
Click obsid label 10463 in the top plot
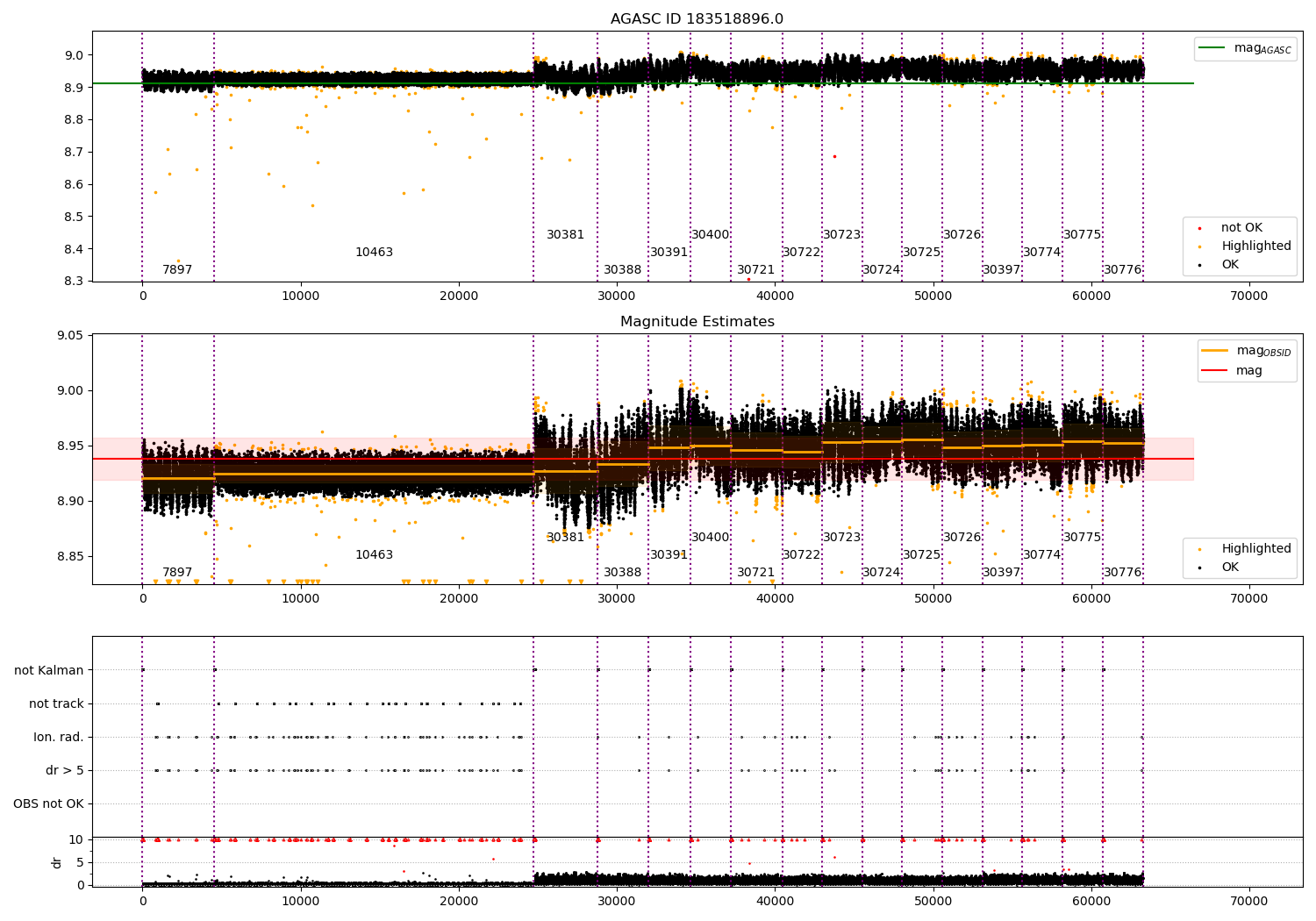pyautogui.click(x=374, y=253)
